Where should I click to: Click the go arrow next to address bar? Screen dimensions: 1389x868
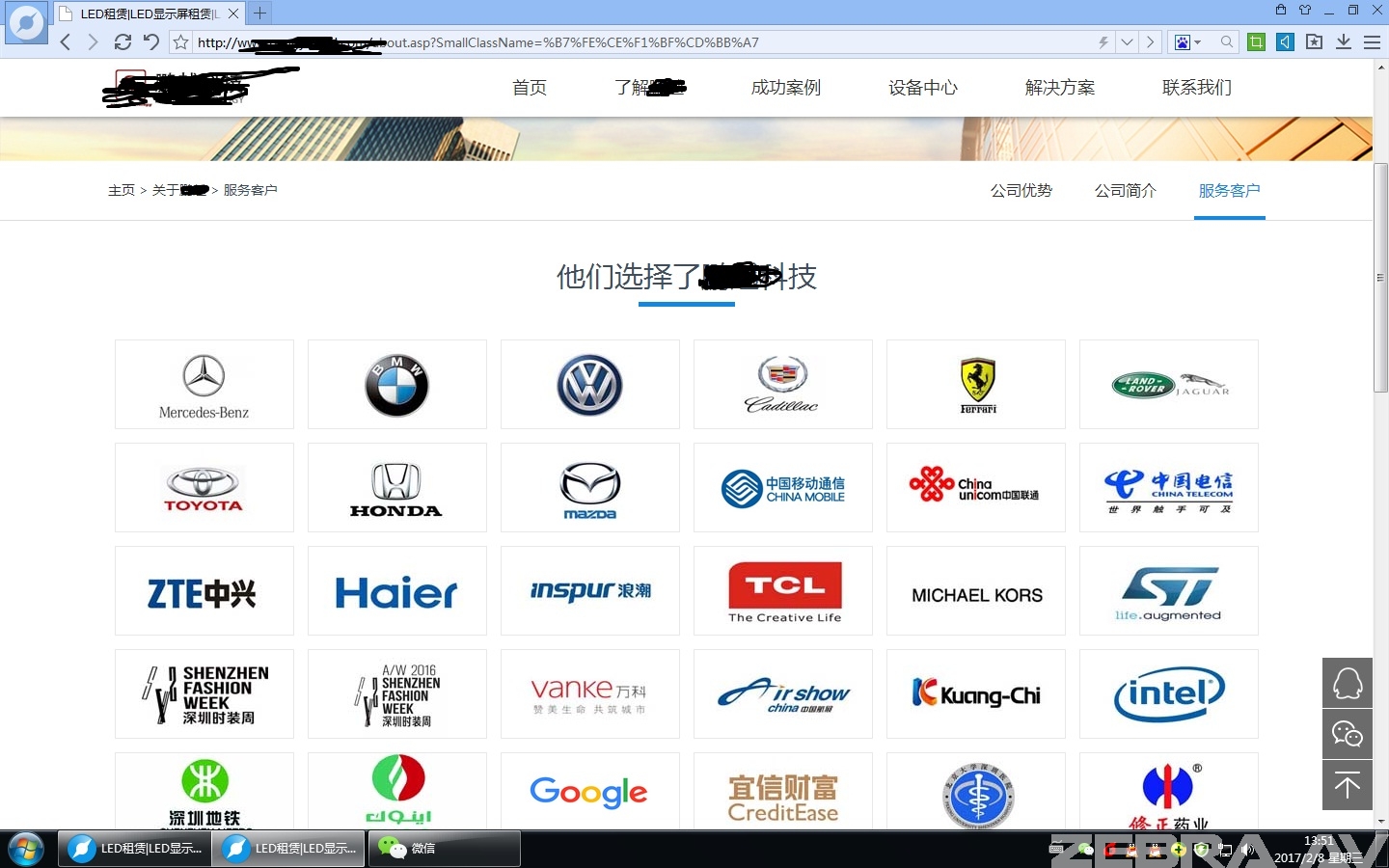tap(1150, 42)
